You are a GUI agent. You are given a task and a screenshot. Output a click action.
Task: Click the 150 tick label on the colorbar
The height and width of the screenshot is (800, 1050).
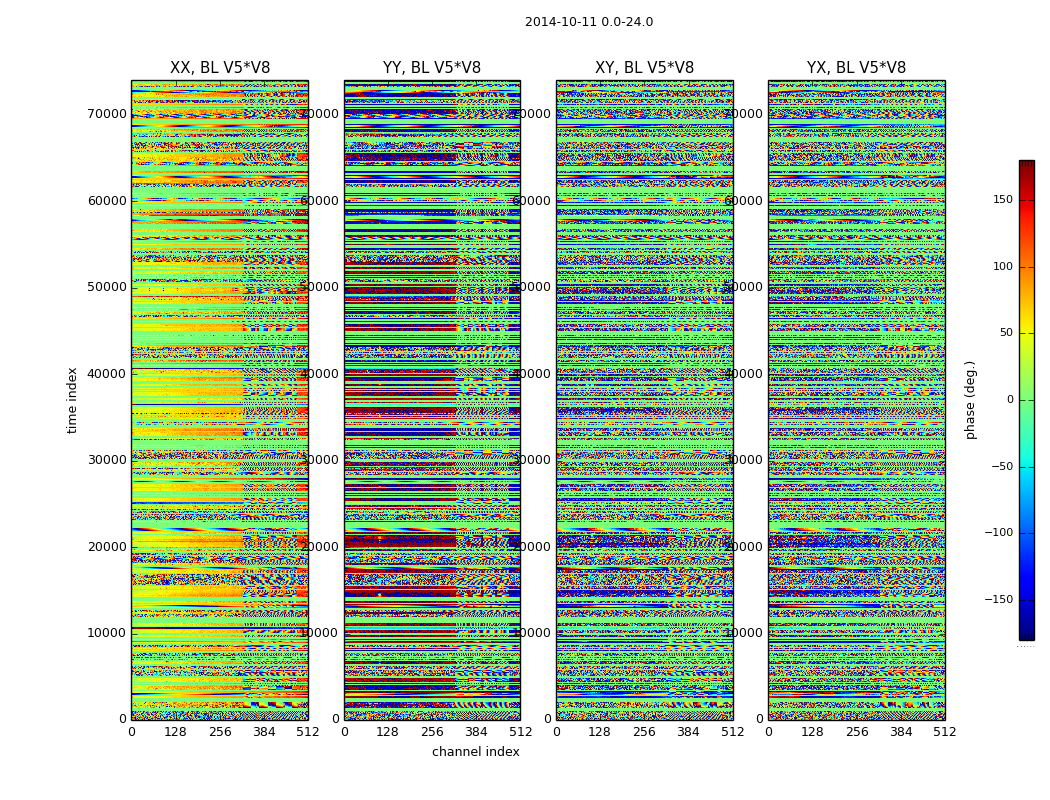tap(1002, 200)
